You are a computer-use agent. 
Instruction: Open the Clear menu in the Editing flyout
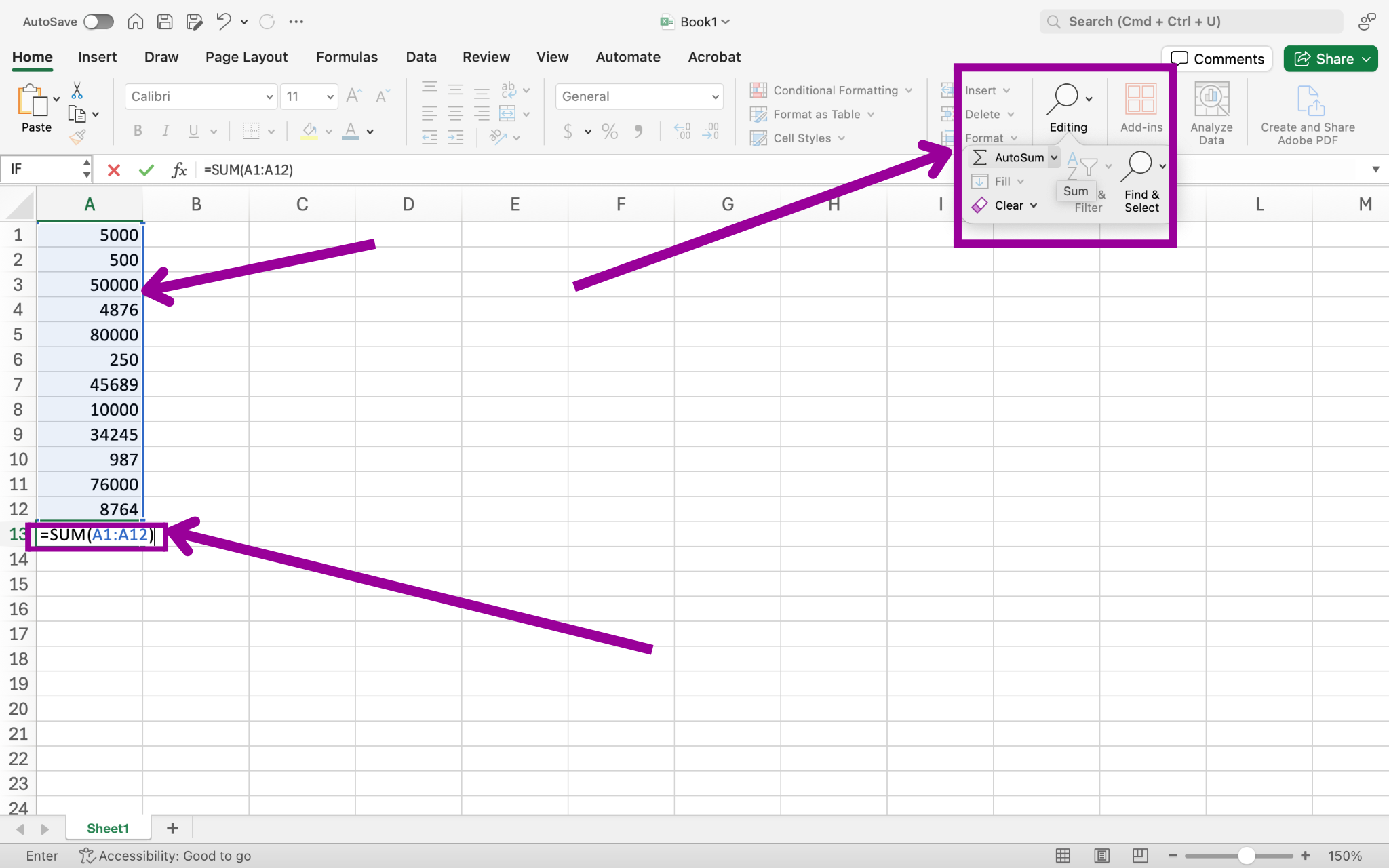tap(1004, 205)
